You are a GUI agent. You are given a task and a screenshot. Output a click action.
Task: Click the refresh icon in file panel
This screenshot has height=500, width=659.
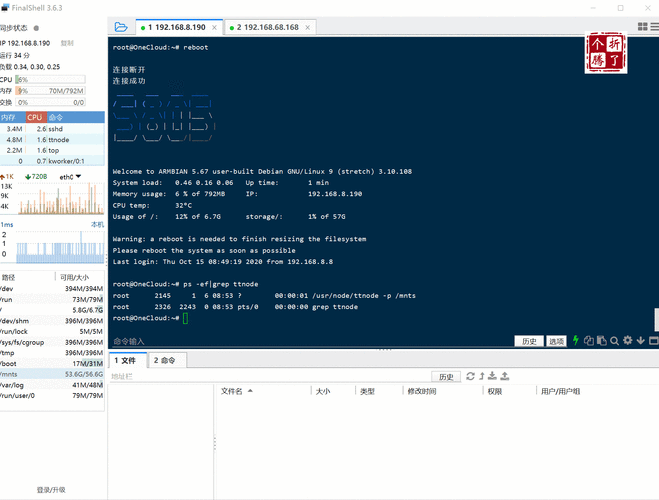pyautogui.click(x=470, y=376)
